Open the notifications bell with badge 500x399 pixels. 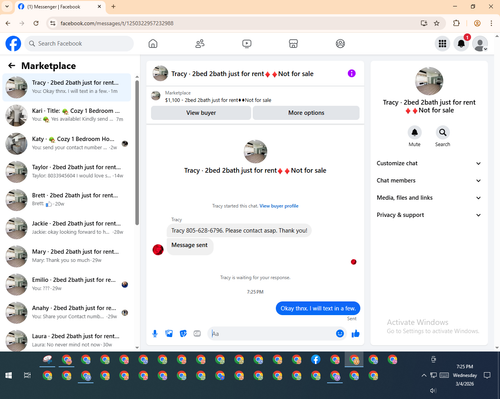461,44
